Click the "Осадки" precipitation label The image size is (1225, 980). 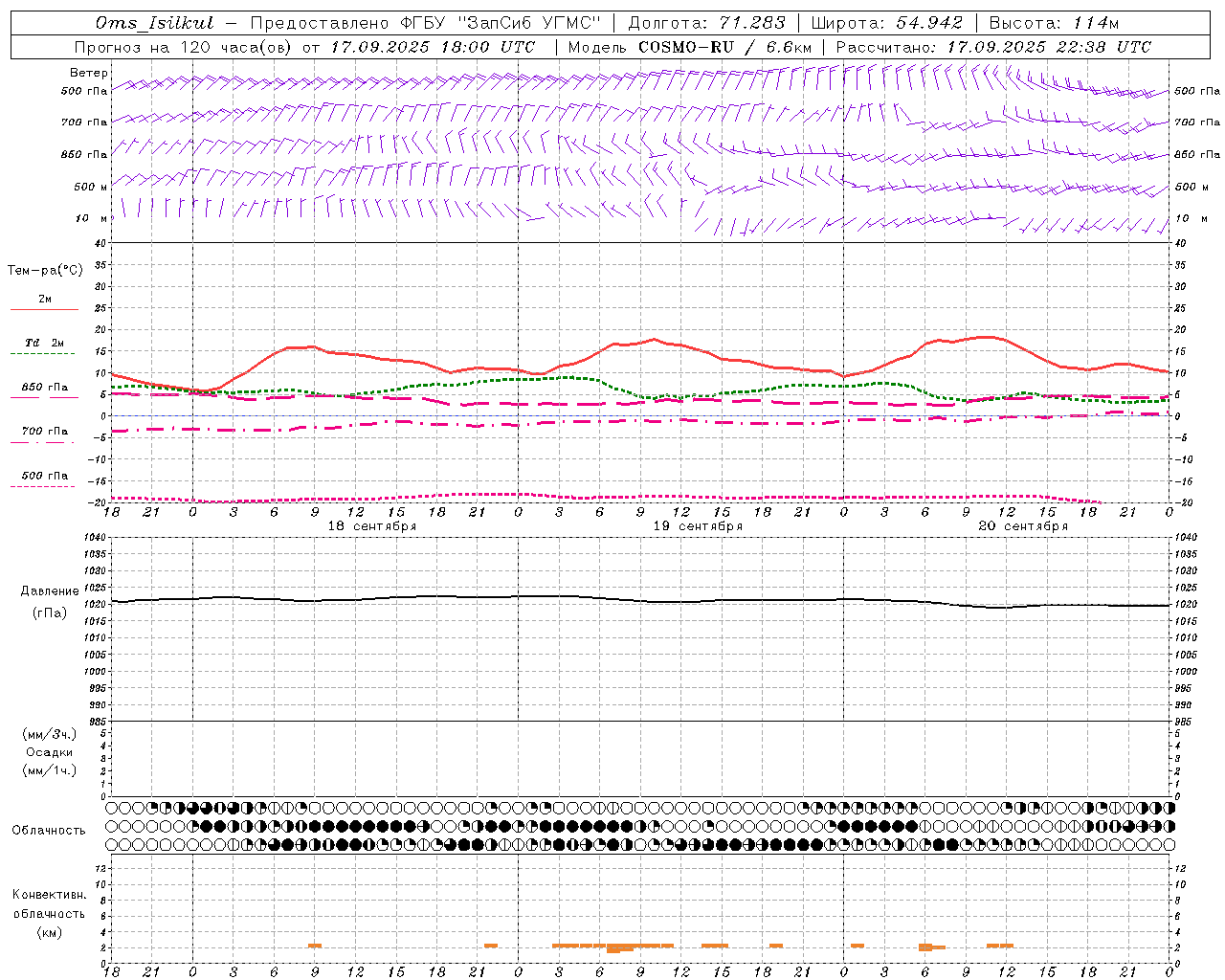click(50, 752)
